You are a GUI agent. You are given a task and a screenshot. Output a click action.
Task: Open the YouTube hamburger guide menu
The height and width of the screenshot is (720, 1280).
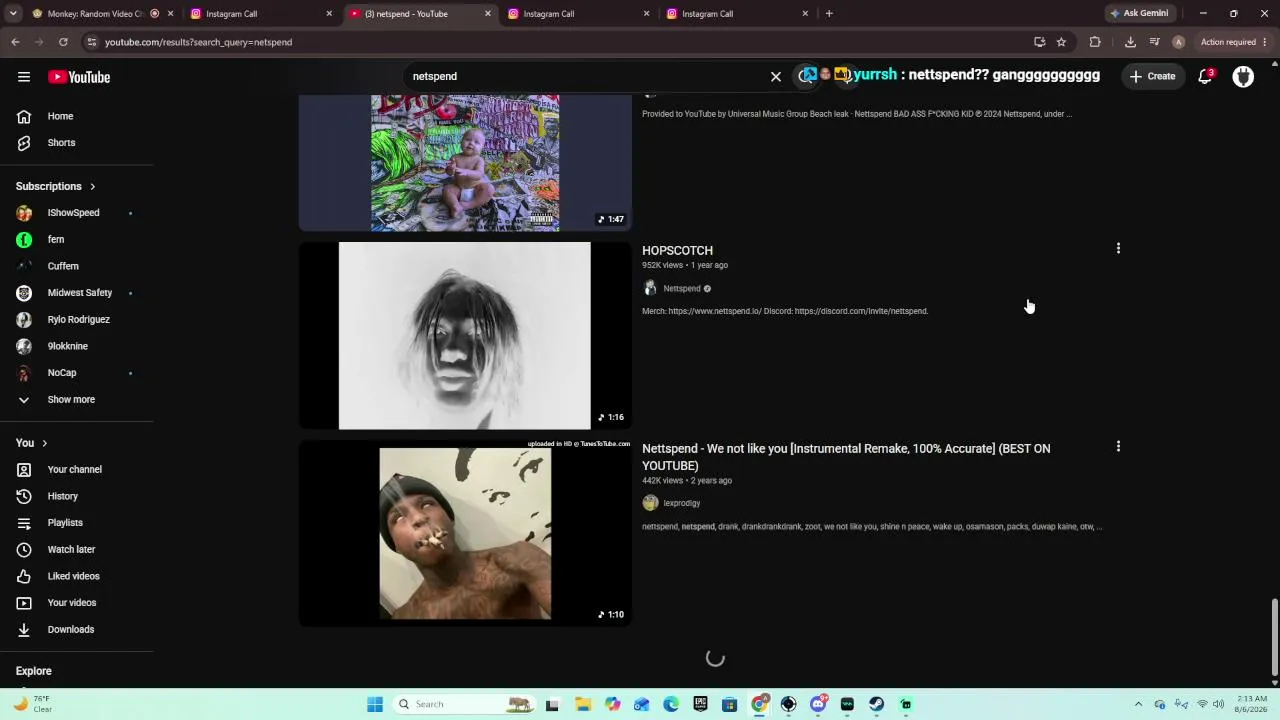point(24,77)
